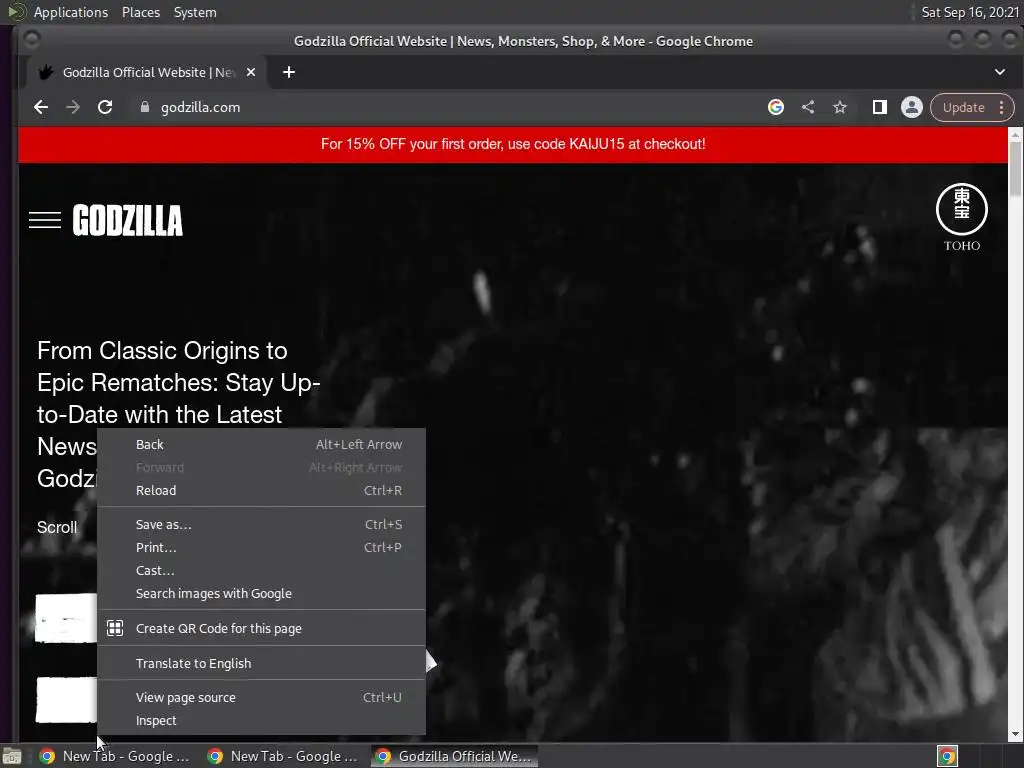Choose Create QR Code for this page

(x=261, y=628)
